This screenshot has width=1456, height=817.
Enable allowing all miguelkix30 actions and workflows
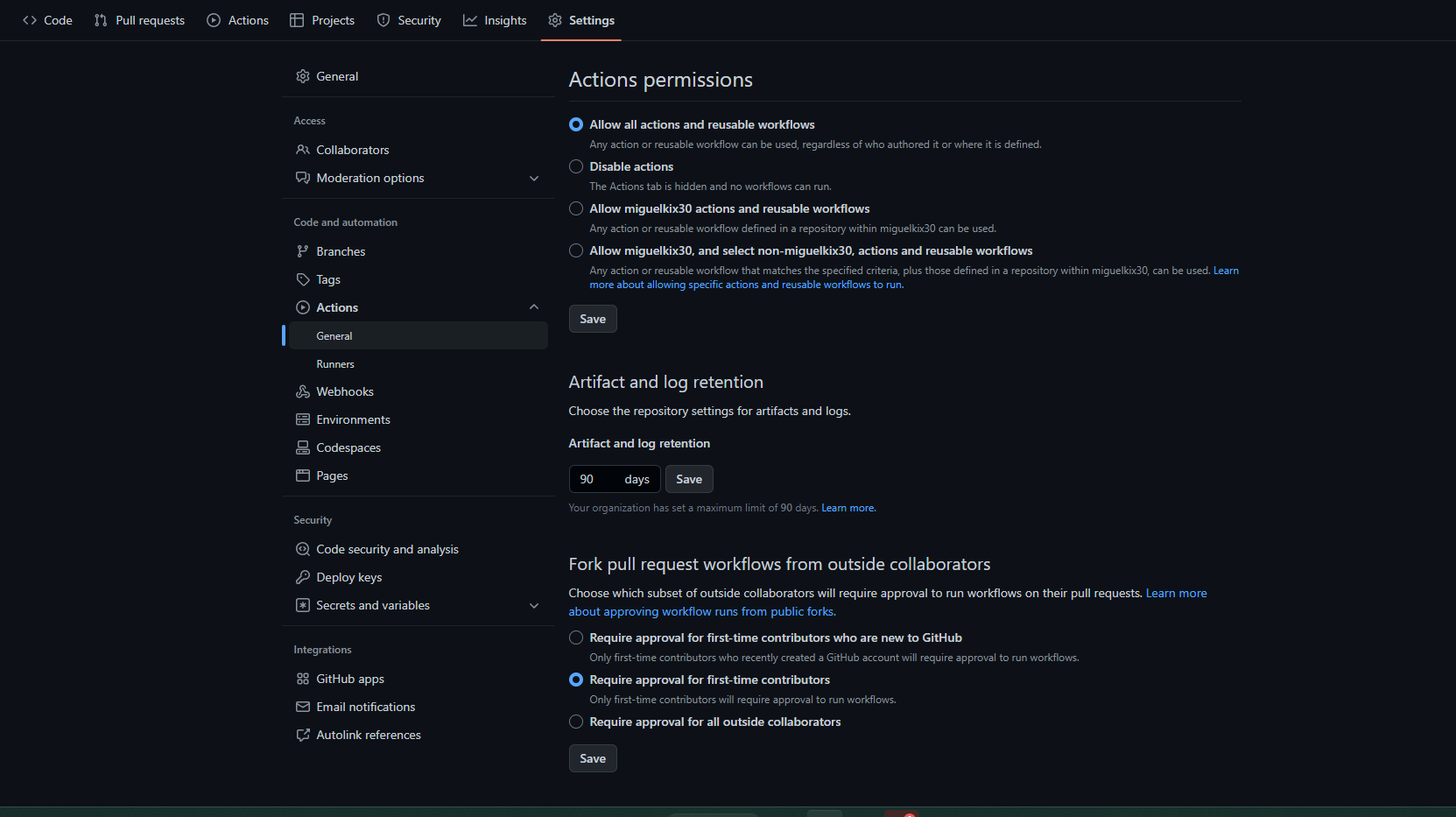click(x=575, y=208)
